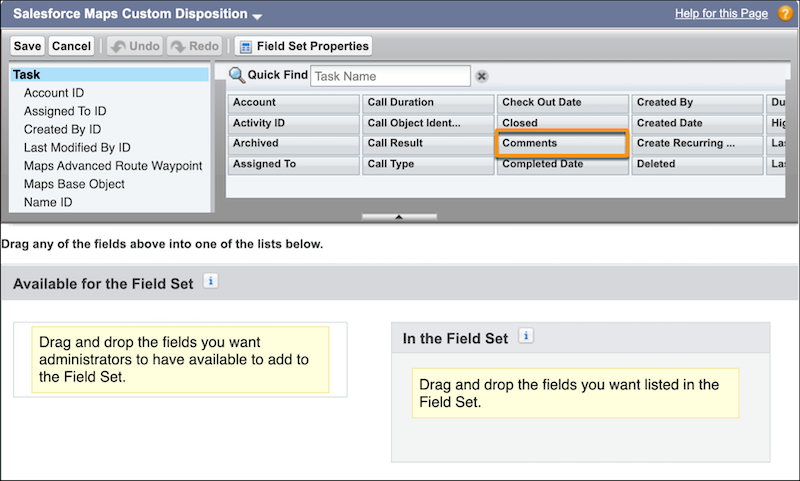Select the Archived field tile

click(293, 144)
